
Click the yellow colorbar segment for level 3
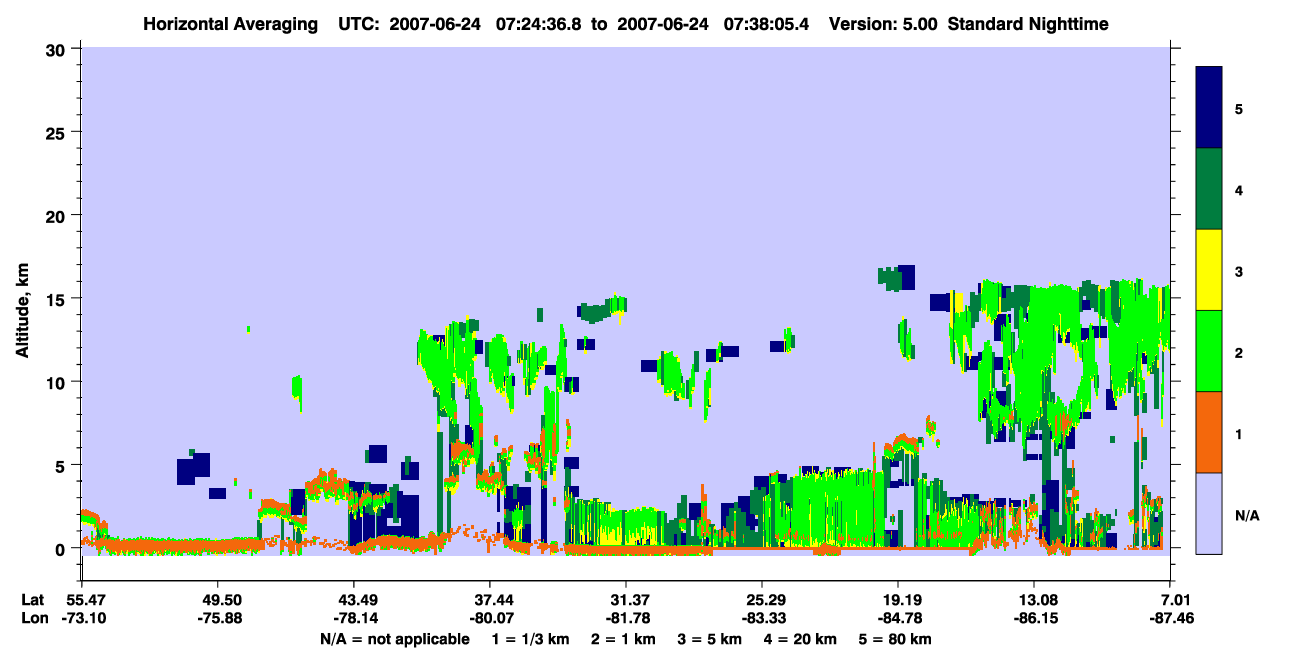(1209, 270)
